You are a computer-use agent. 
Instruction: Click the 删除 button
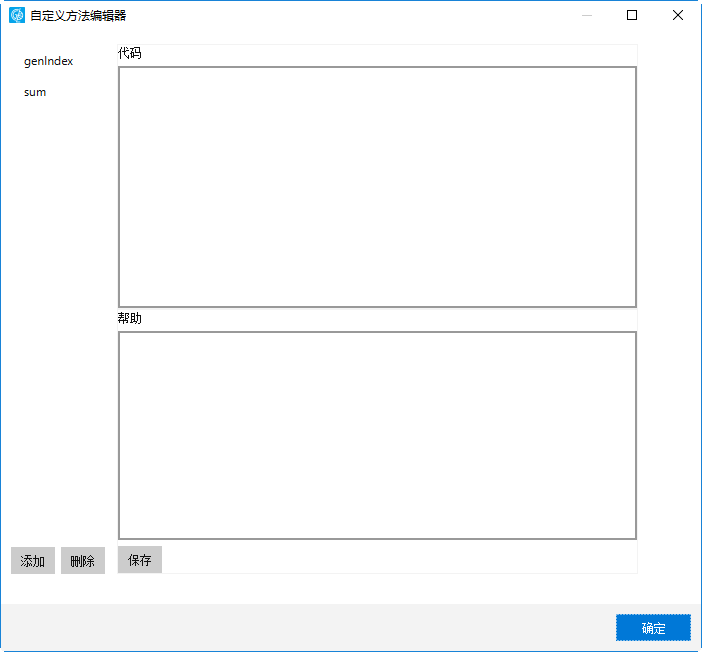83,560
